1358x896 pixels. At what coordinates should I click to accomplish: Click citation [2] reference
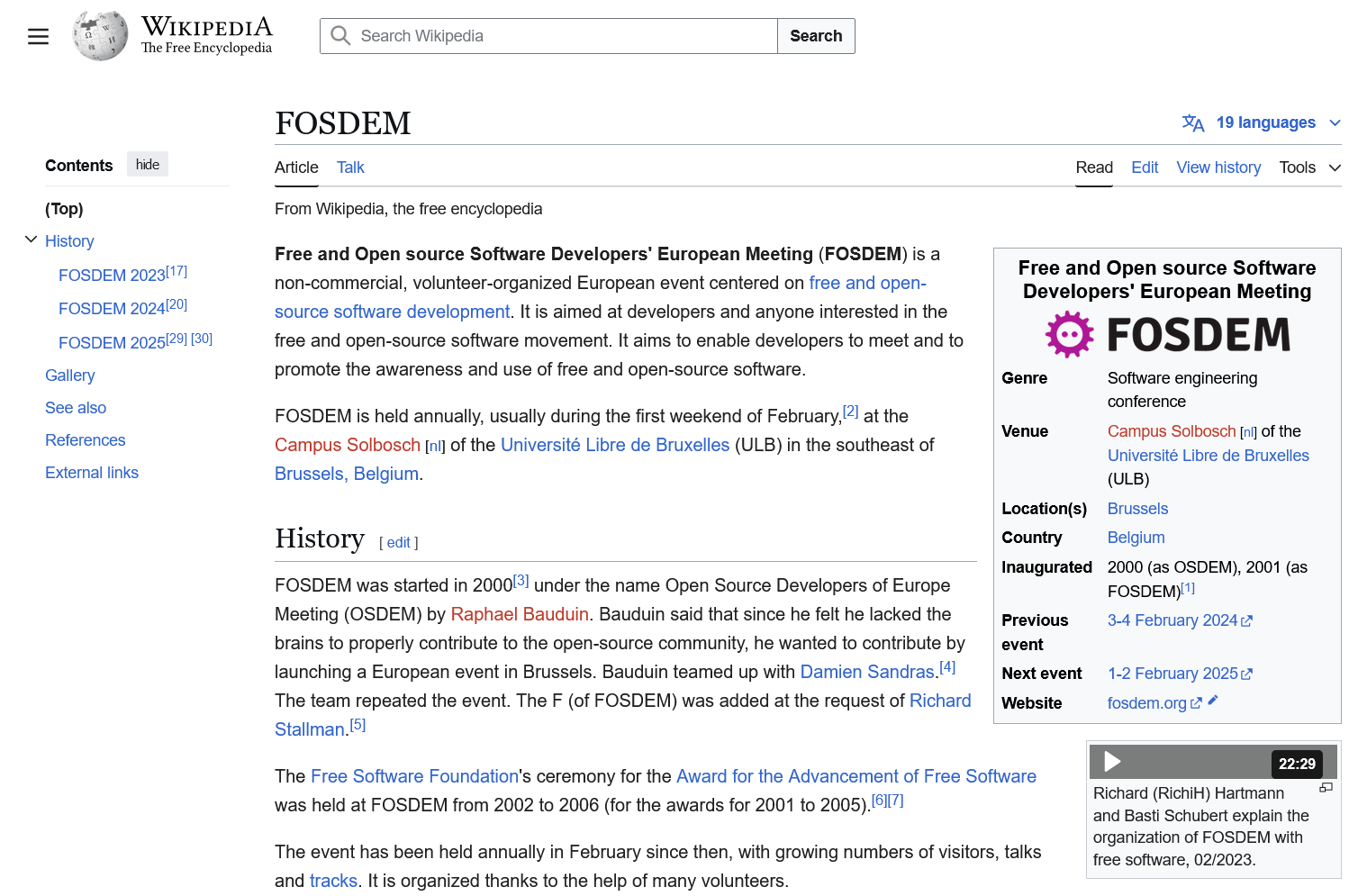850,412
